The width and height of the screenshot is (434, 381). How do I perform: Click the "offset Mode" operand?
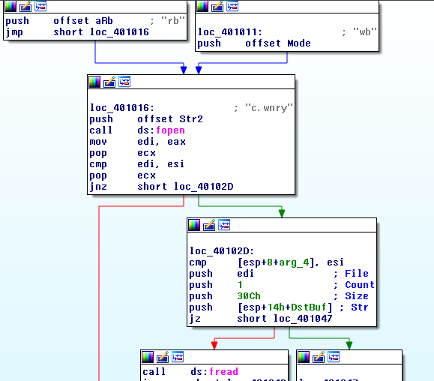pyautogui.click(x=278, y=43)
